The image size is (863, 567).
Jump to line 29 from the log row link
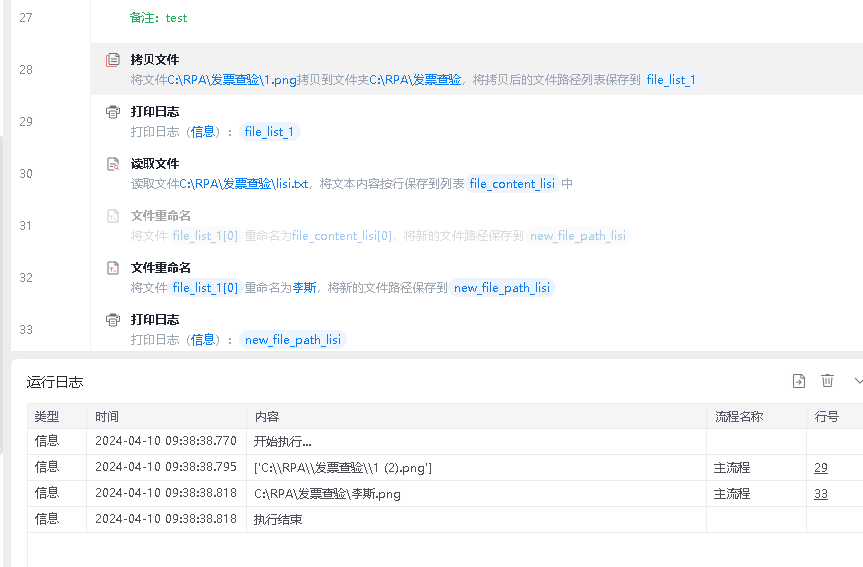click(x=821, y=467)
